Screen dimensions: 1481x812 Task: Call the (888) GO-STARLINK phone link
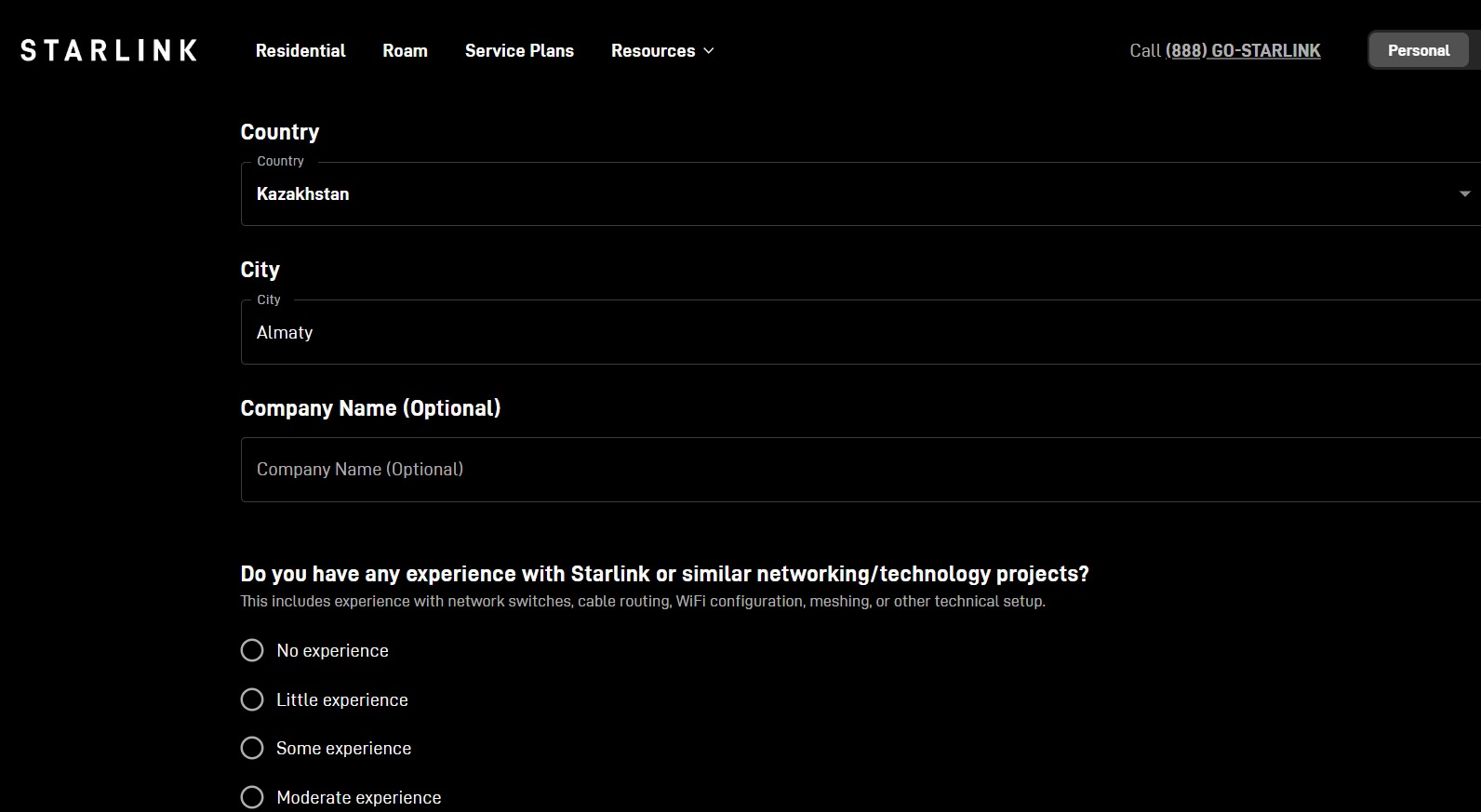[x=1243, y=50]
